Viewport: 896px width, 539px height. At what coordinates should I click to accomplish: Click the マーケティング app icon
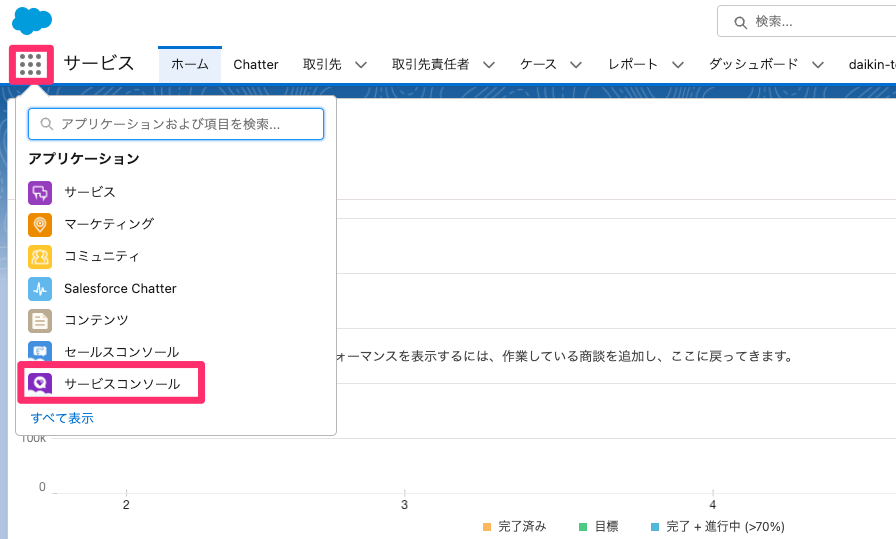tap(40, 225)
